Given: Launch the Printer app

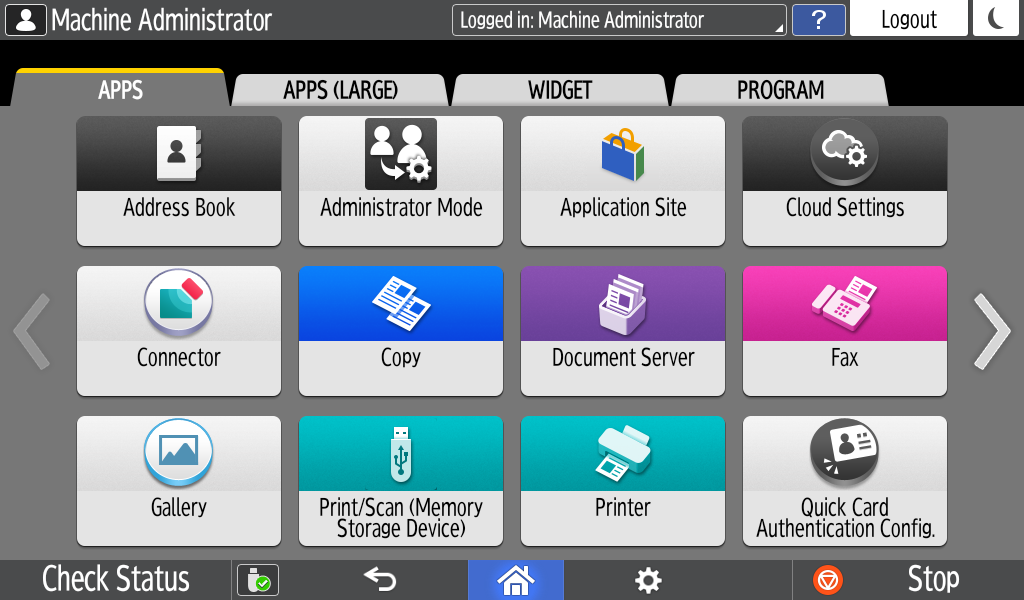Looking at the screenshot, I should click(x=623, y=480).
